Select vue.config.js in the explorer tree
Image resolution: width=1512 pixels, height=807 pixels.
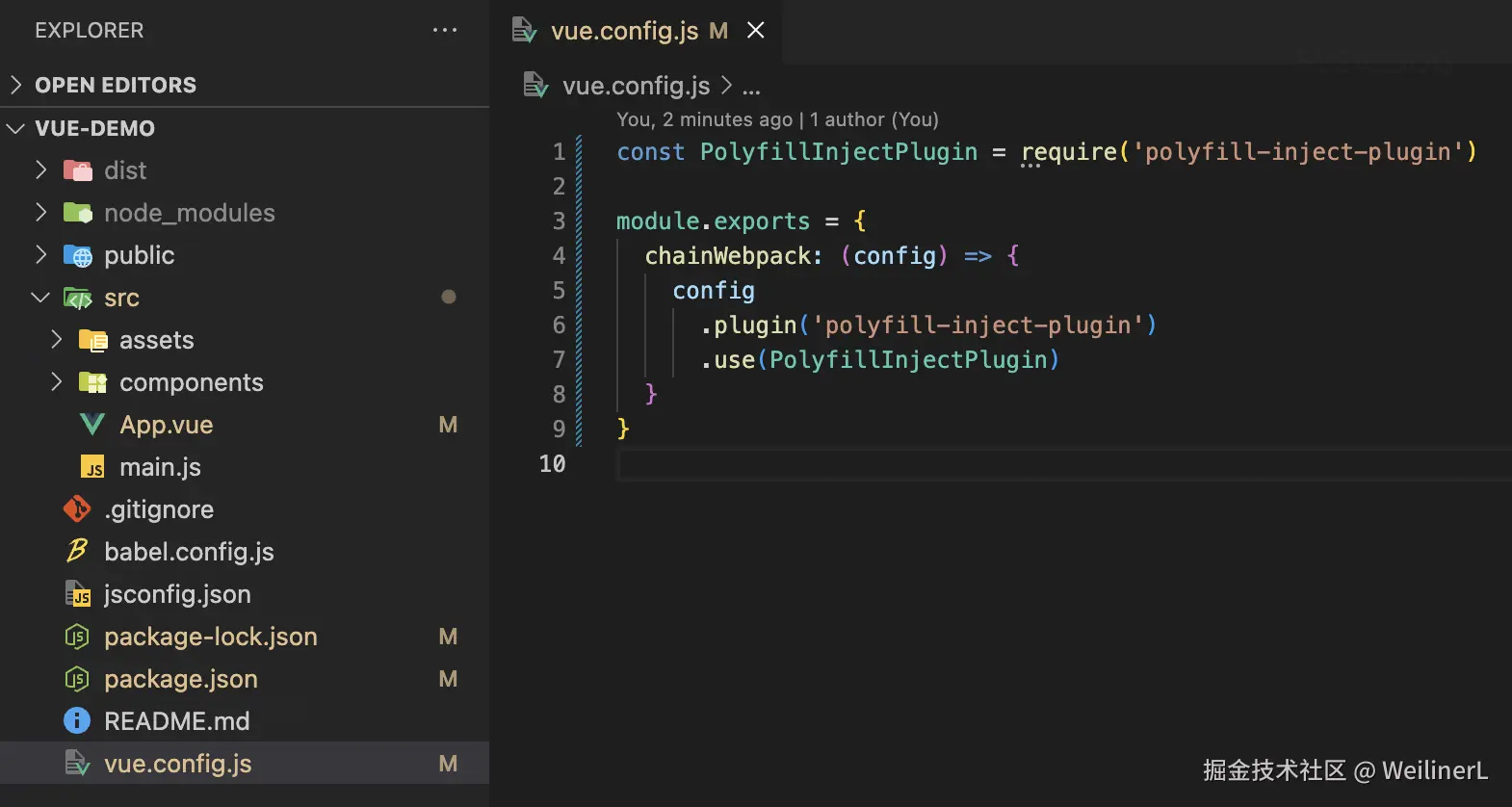(245, 764)
